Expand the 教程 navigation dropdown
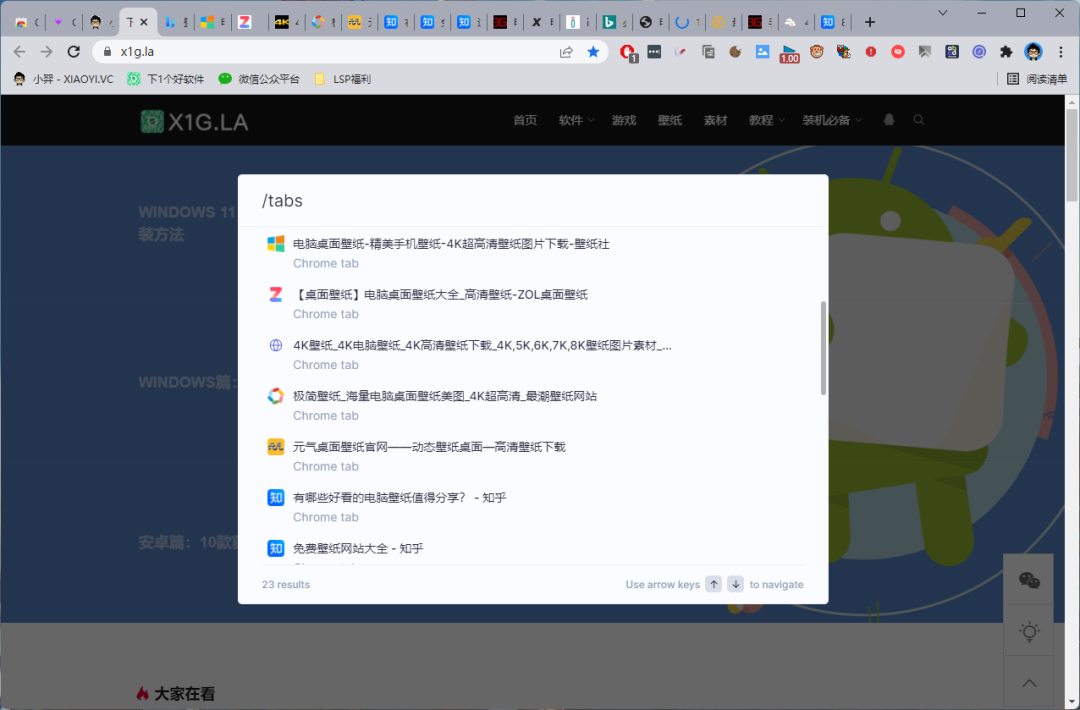 coord(766,120)
